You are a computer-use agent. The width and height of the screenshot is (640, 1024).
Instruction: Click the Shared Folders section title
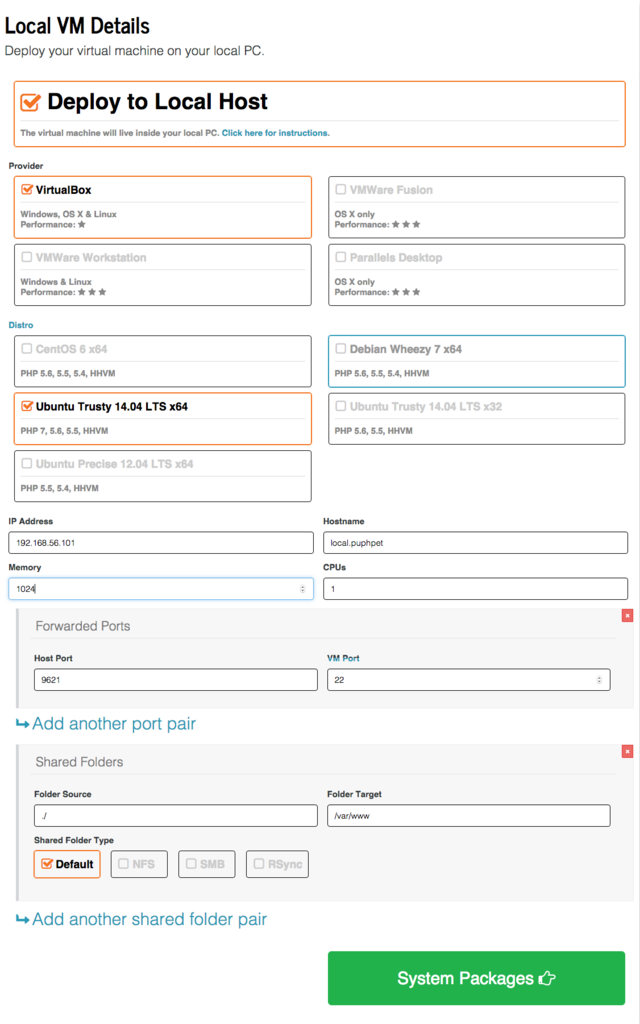pyautogui.click(x=79, y=761)
